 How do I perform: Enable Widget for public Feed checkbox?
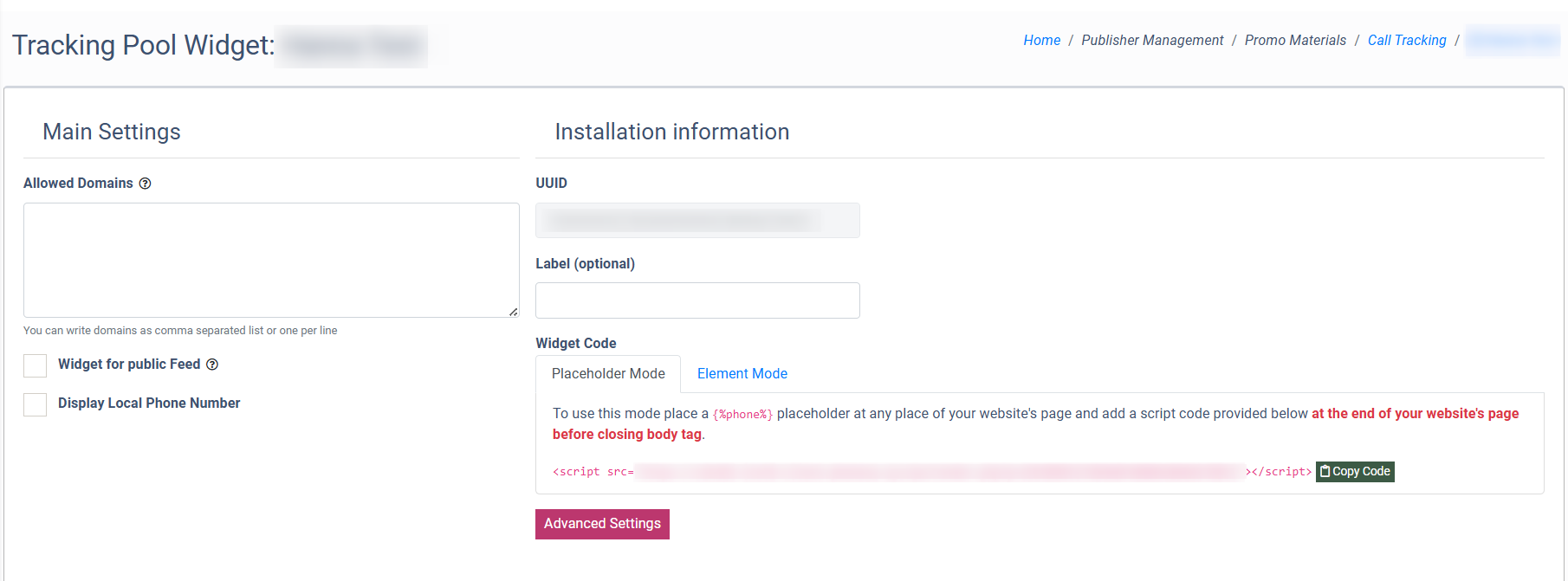point(35,365)
